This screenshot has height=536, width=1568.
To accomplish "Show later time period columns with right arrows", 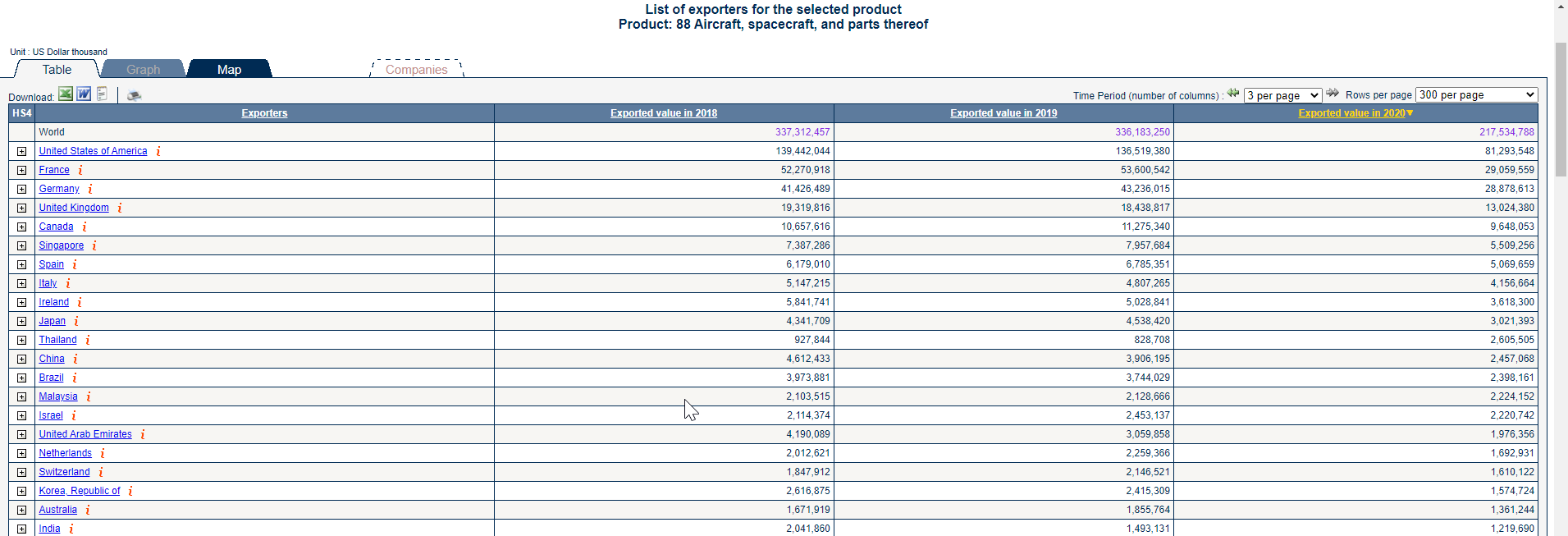I will (1333, 94).
